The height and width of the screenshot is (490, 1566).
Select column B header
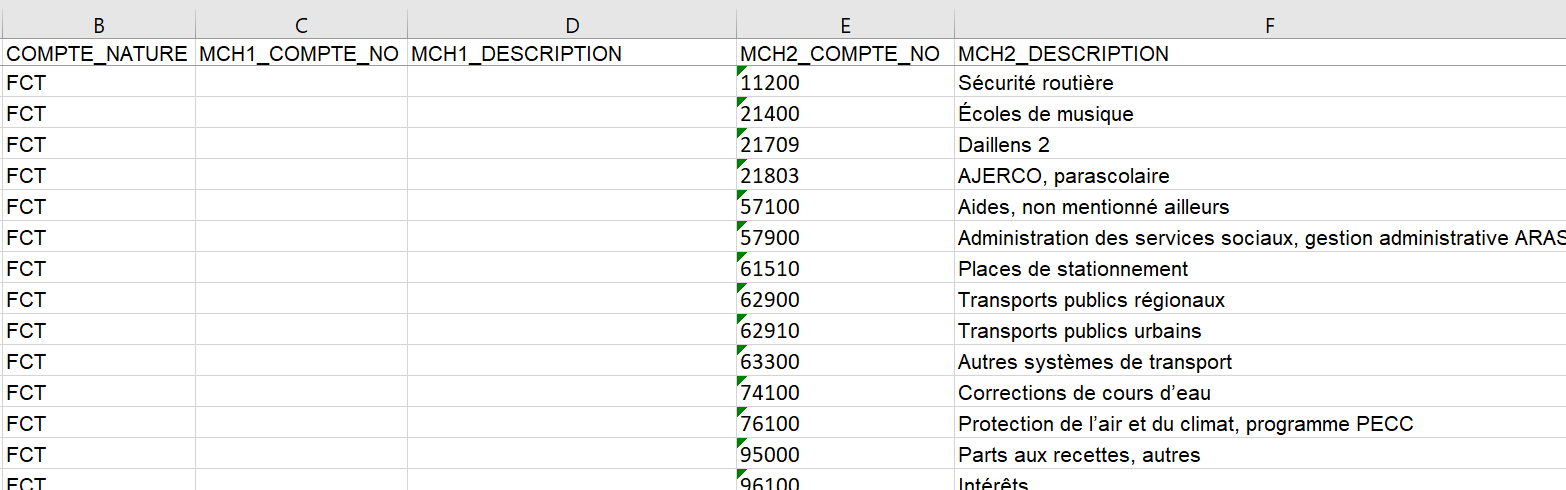(x=99, y=25)
